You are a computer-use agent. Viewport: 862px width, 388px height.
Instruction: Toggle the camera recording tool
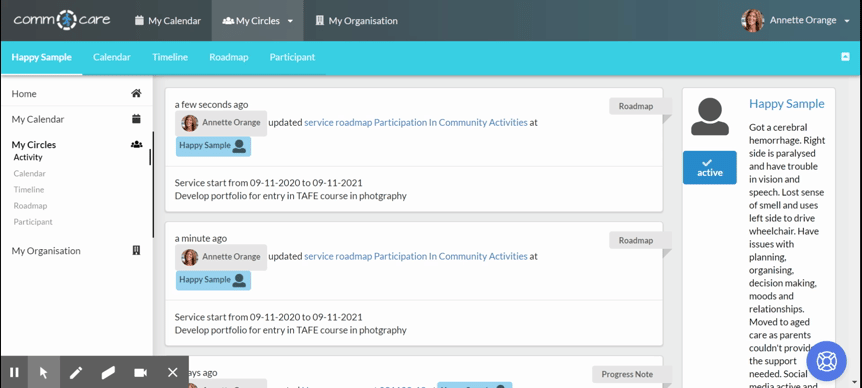click(141, 373)
